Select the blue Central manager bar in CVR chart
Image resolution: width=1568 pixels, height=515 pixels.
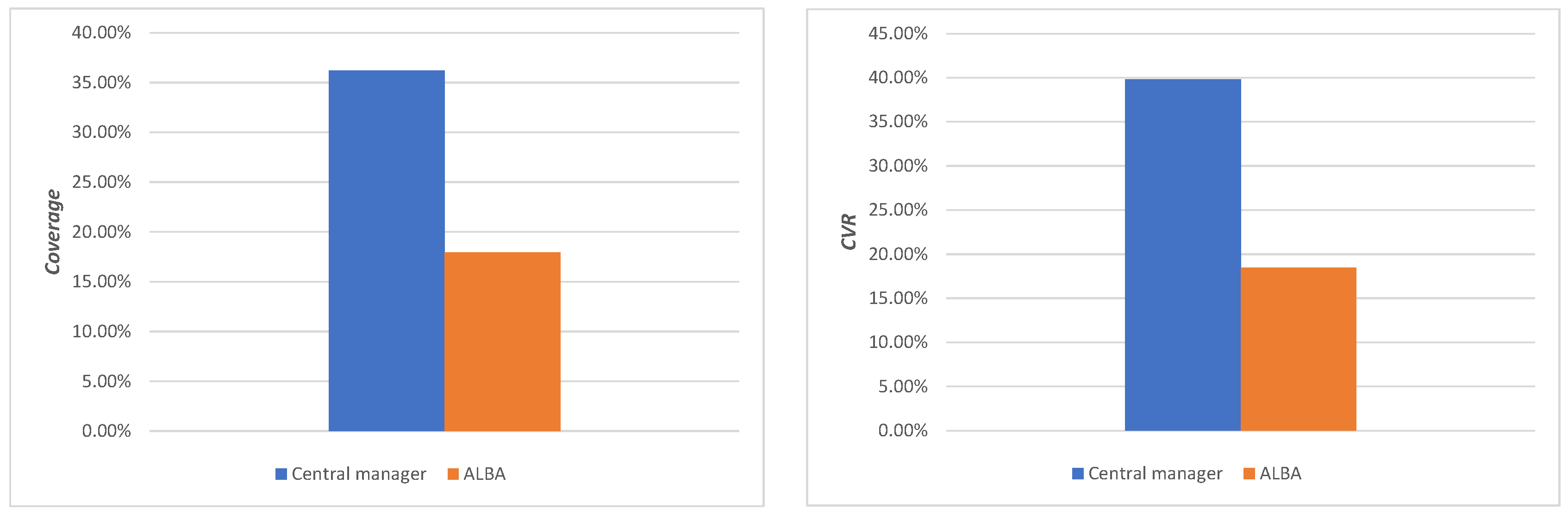(1182, 255)
